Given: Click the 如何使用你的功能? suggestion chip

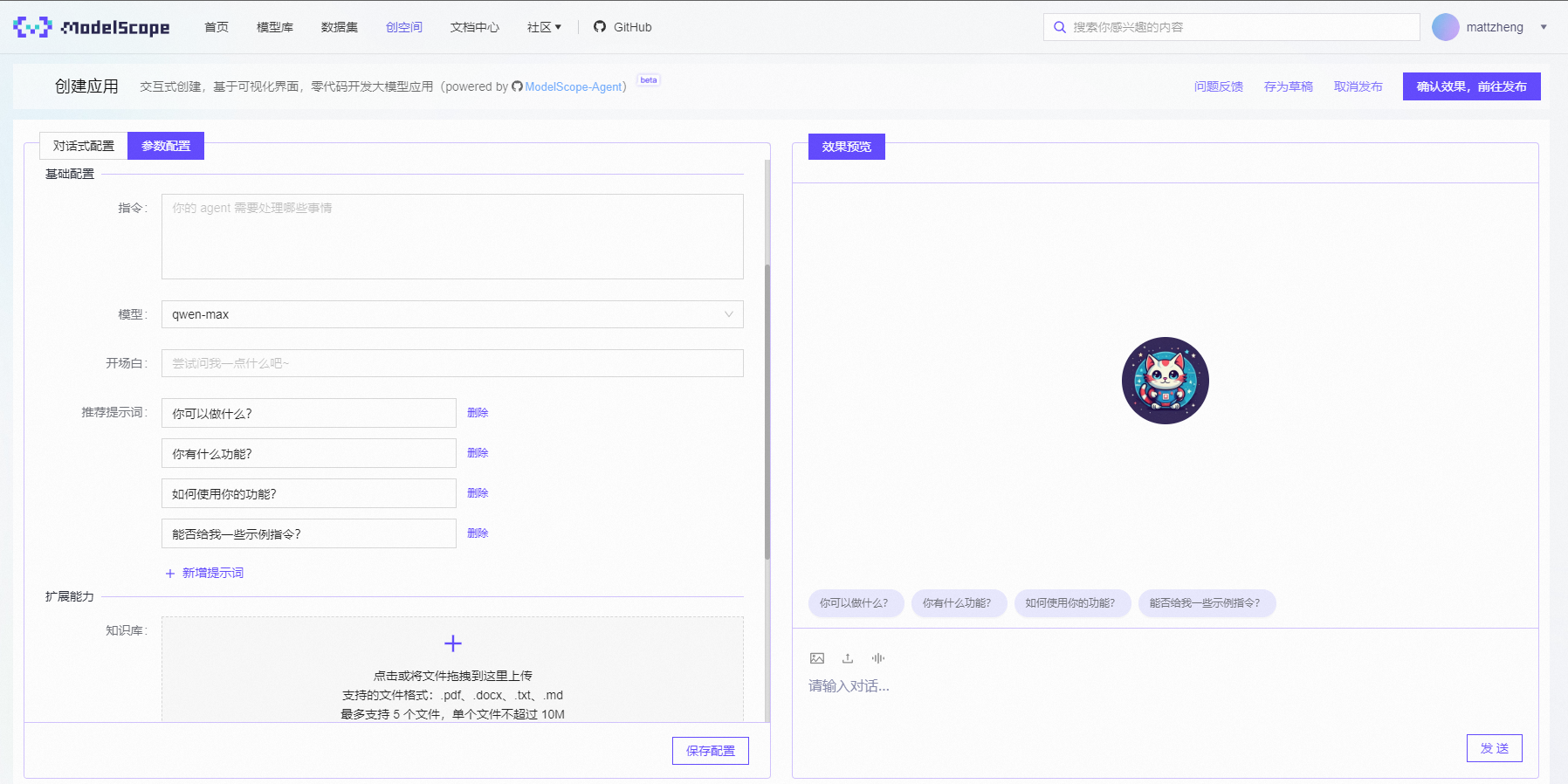Looking at the screenshot, I should point(1072,603).
